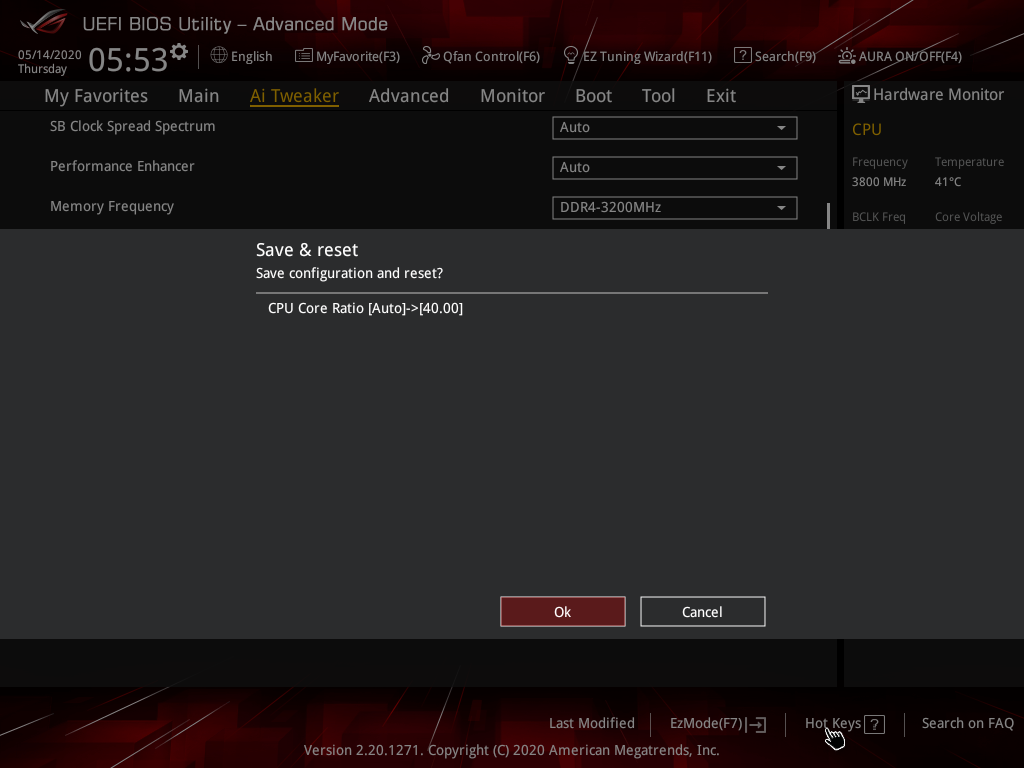This screenshot has height=768, width=1024.
Task: Click the ROG logo icon
Action: (43, 23)
